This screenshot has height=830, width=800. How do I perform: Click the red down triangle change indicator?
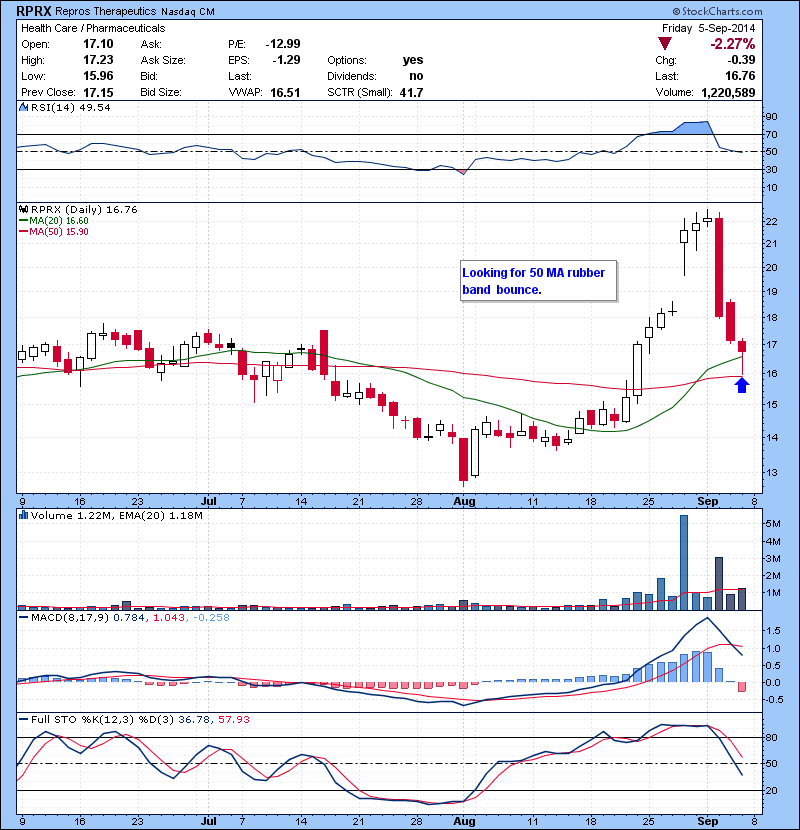[x=665, y=44]
